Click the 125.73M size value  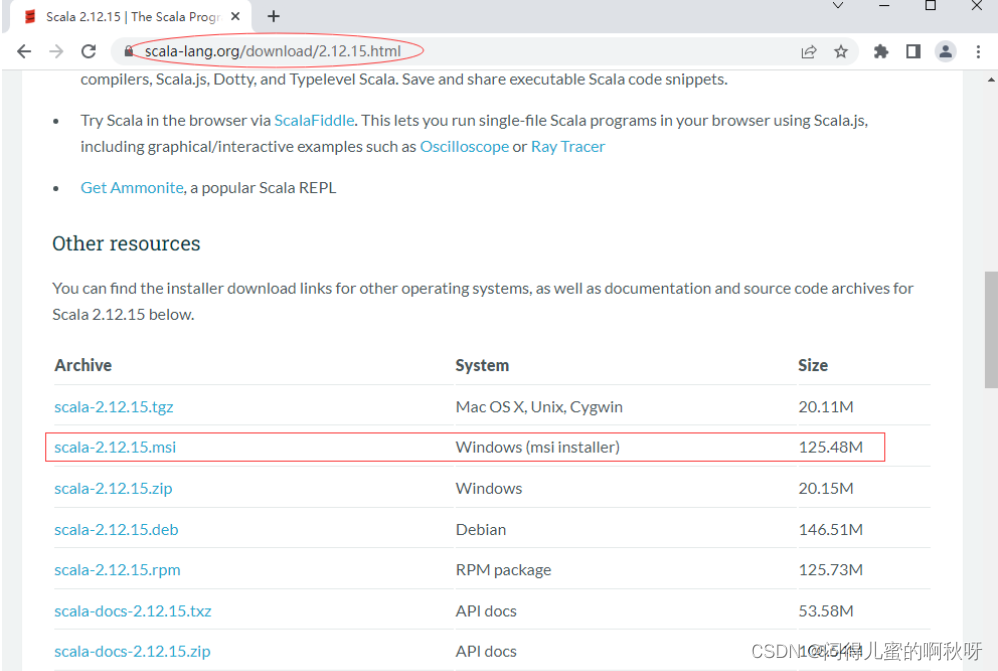click(x=831, y=570)
